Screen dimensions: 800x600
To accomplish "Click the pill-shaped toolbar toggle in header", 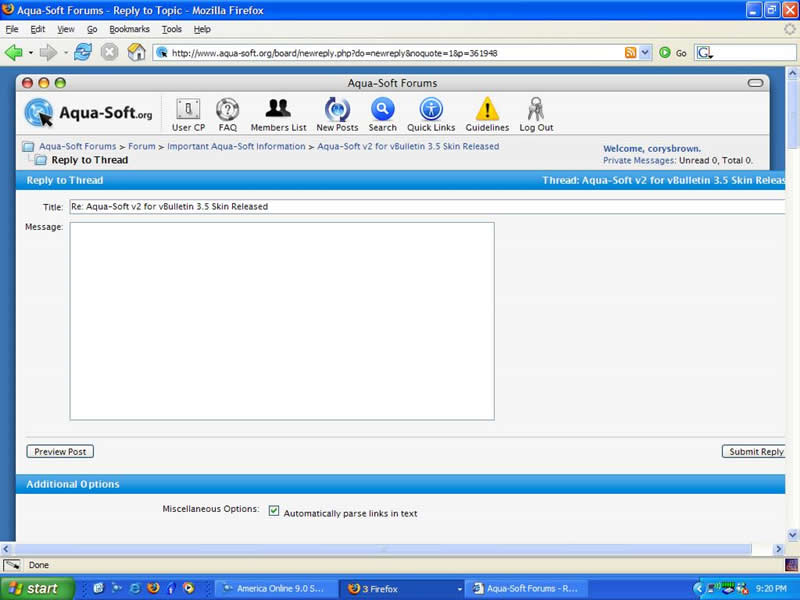I will (x=755, y=83).
